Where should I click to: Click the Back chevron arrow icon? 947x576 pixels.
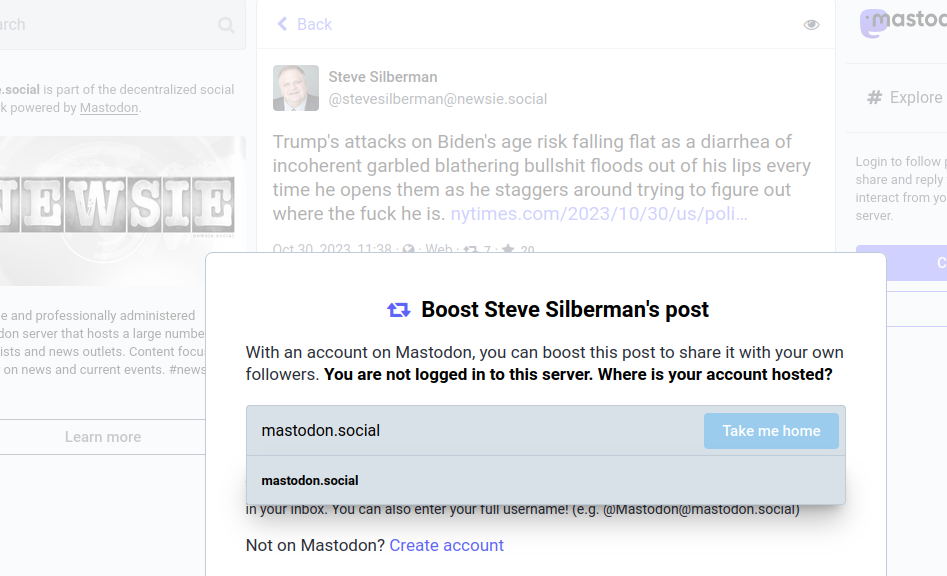coord(282,24)
